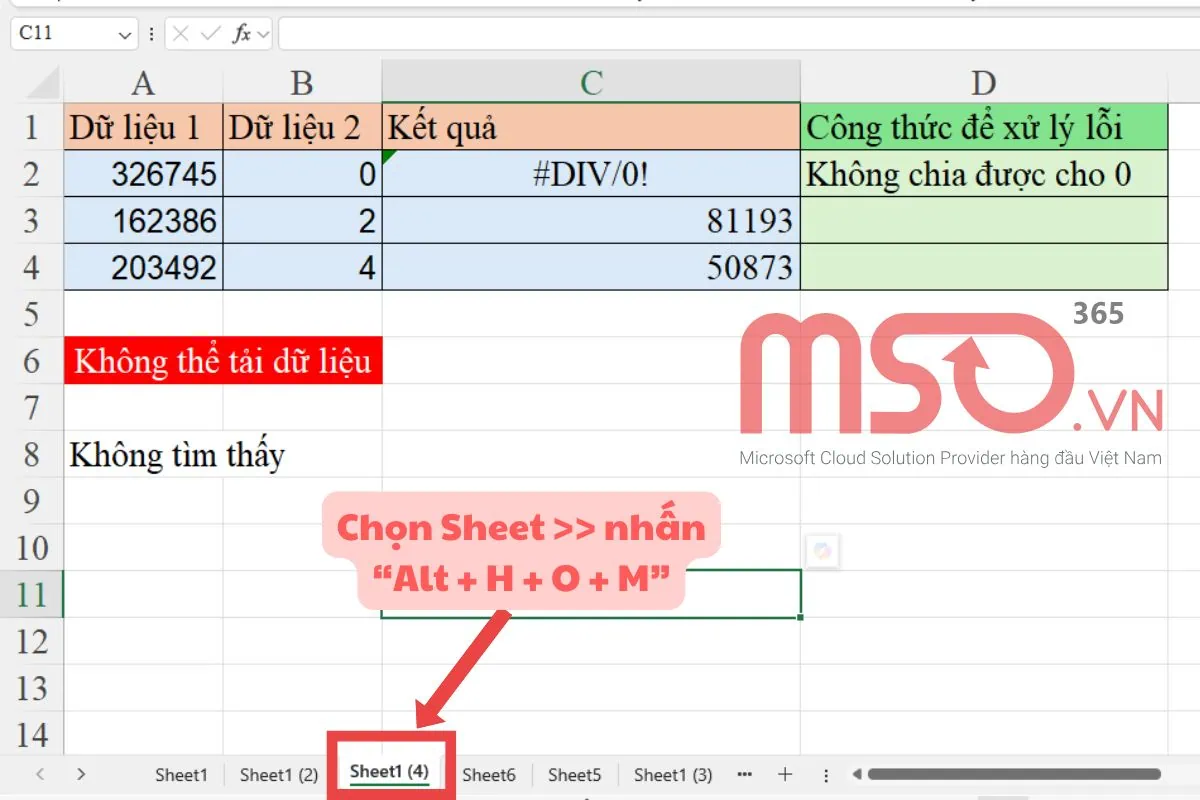Switch to the Sheet6 tab

tap(490, 774)
